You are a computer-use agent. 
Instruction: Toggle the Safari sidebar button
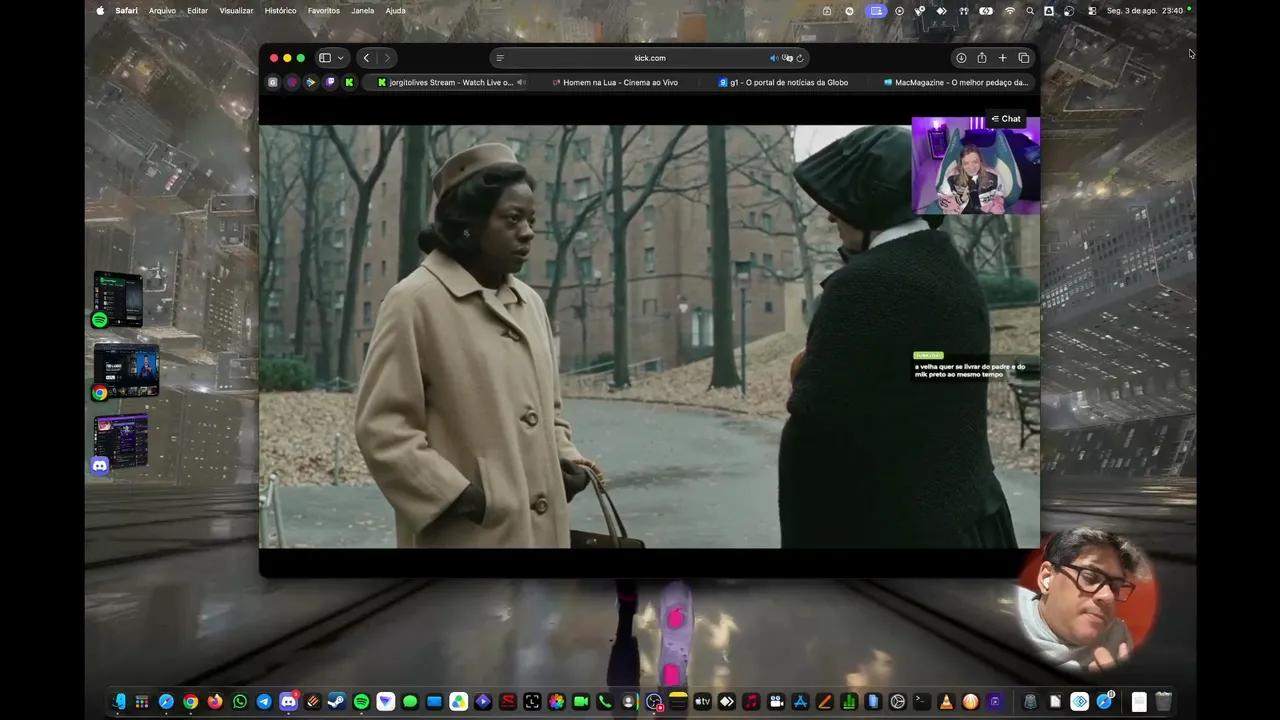pyautogui.click(x=325, y=58)
